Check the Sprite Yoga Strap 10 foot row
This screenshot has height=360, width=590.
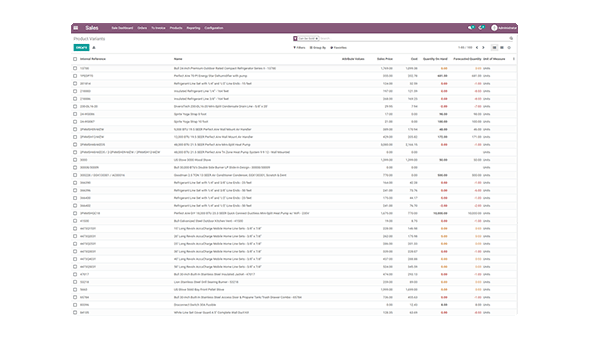pos(75,122)
